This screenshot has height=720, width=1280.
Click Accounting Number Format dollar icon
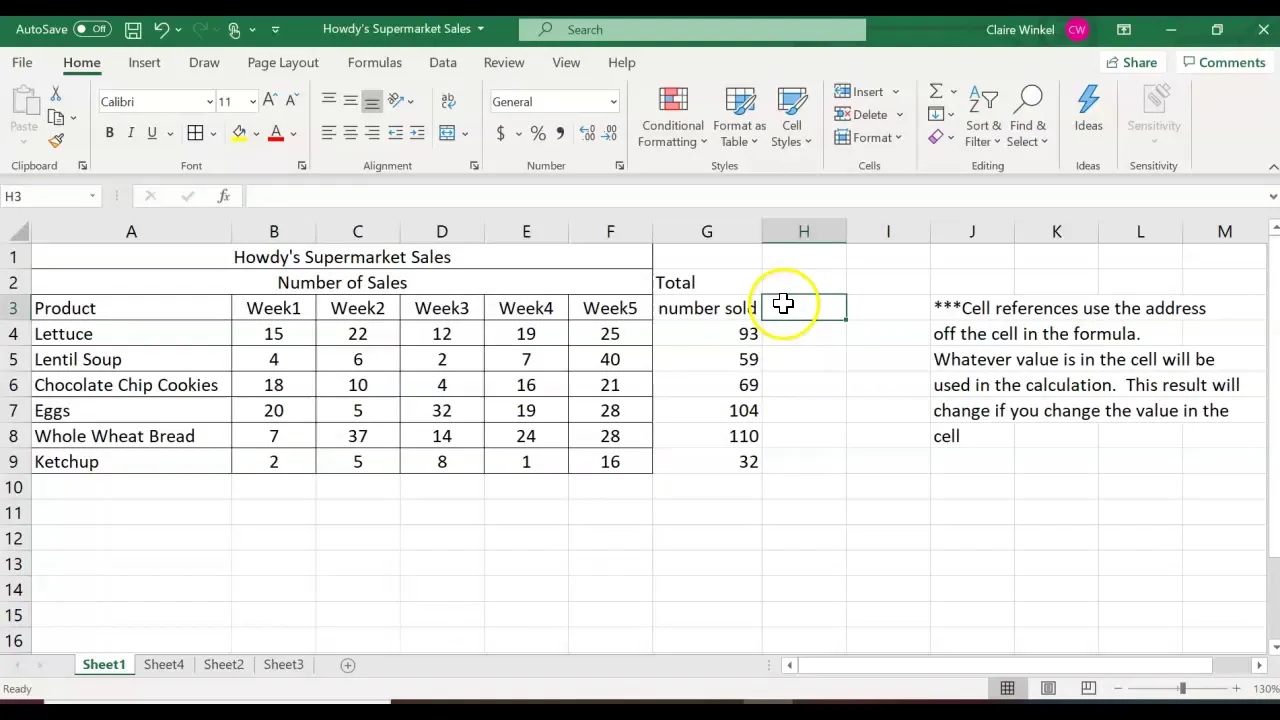pos(500,133)
